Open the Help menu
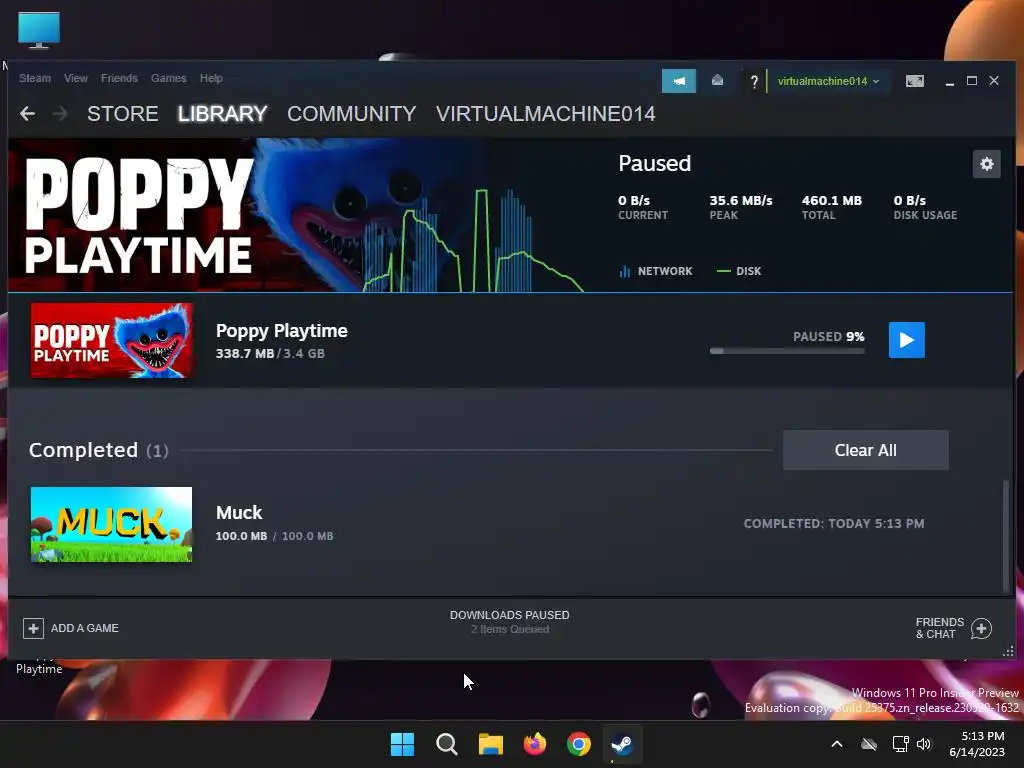Screen dimensions: 1024x768 [x=211, y=78]
